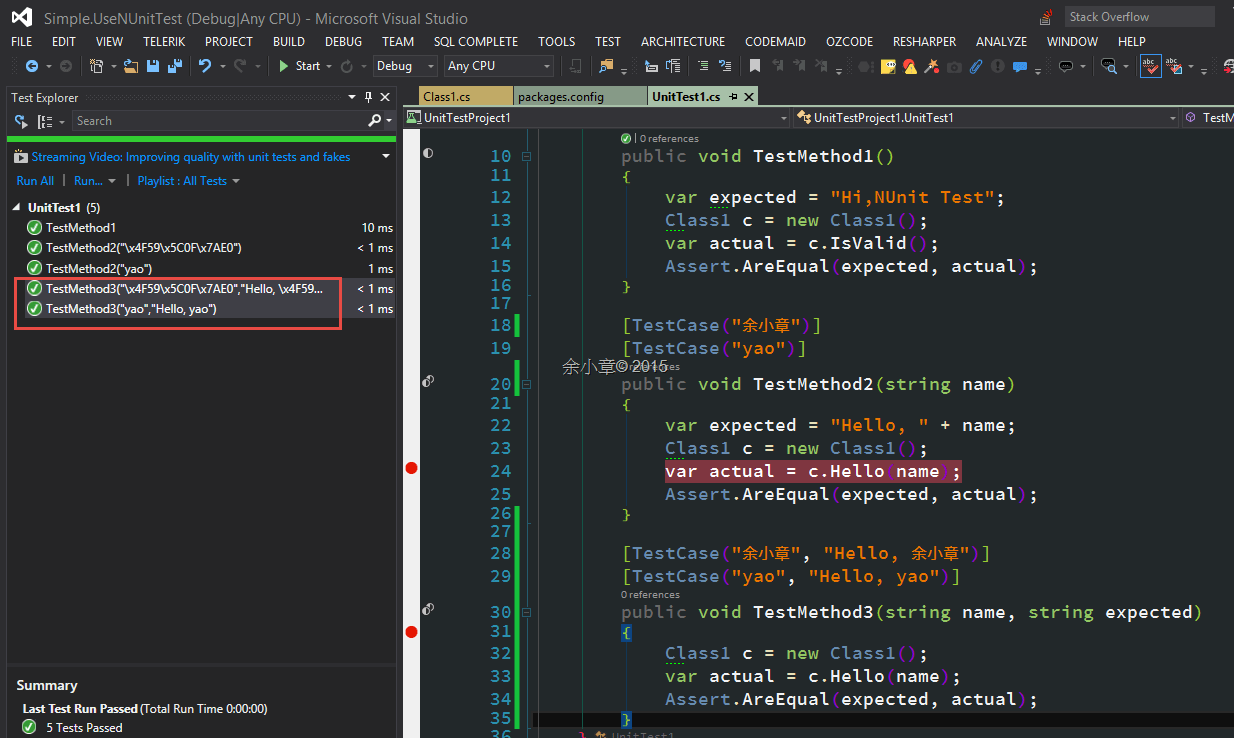
Task: Collapse the UnitTest1 test group
Action: (x=17, y=208)
